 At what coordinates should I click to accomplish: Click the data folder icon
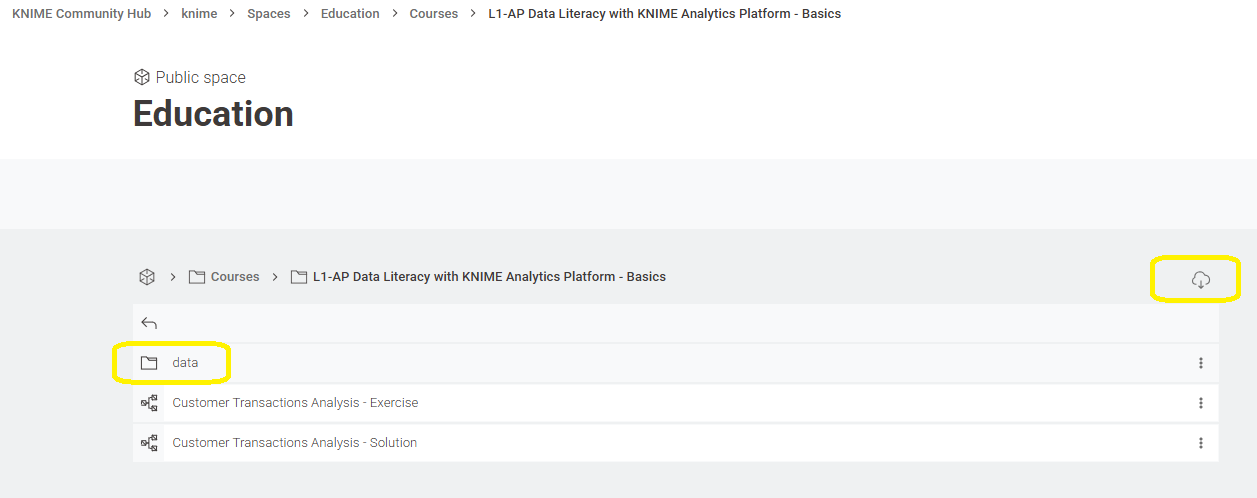click(149, 363)
